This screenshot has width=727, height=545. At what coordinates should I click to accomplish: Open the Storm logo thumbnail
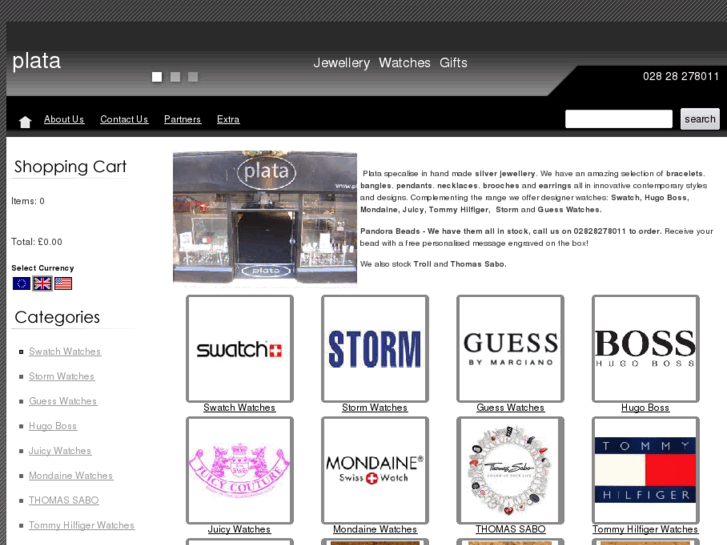375,349
